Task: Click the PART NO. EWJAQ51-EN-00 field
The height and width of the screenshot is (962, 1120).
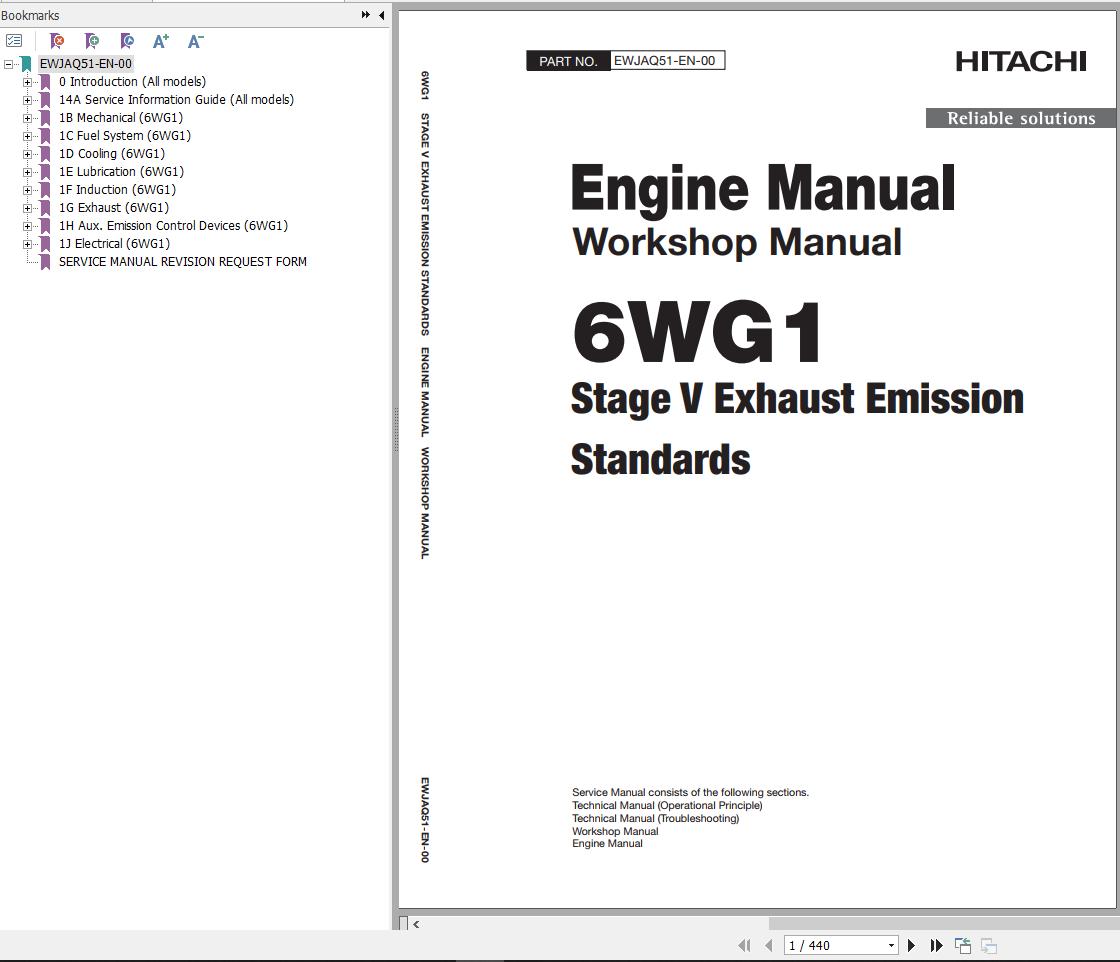Action: click(x=626, y=61)
